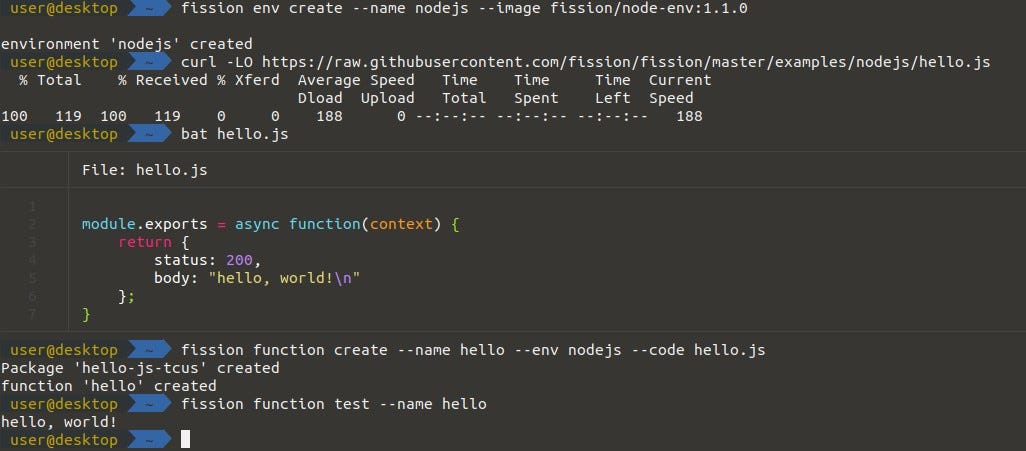Image resolution: width=1026 pixels, height=451 pixels.
Task: Click the blue '~' directory segment on the first prompt
Action: pos(149,9)
